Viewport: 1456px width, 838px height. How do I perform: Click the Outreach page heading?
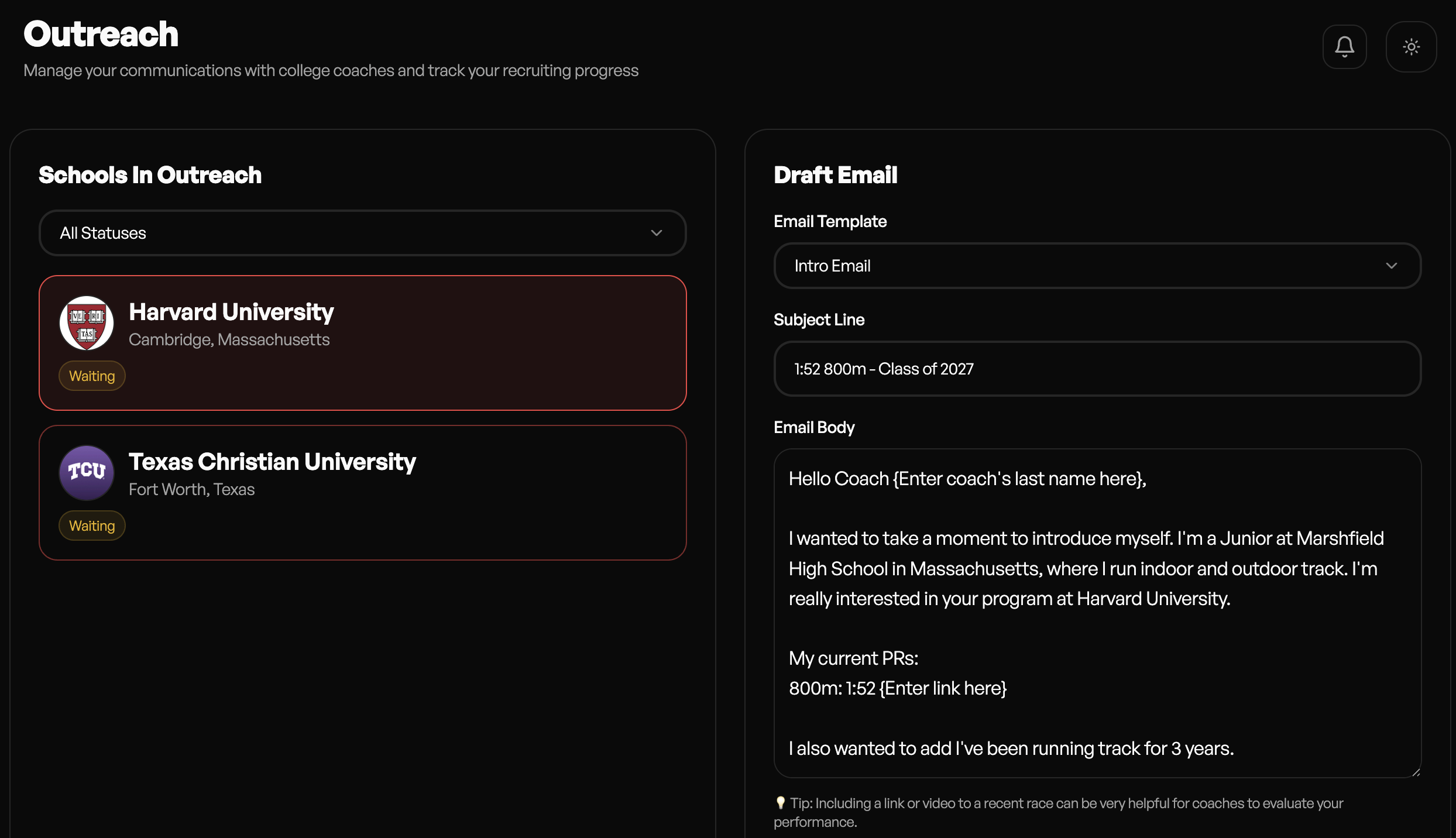(101, 34)
